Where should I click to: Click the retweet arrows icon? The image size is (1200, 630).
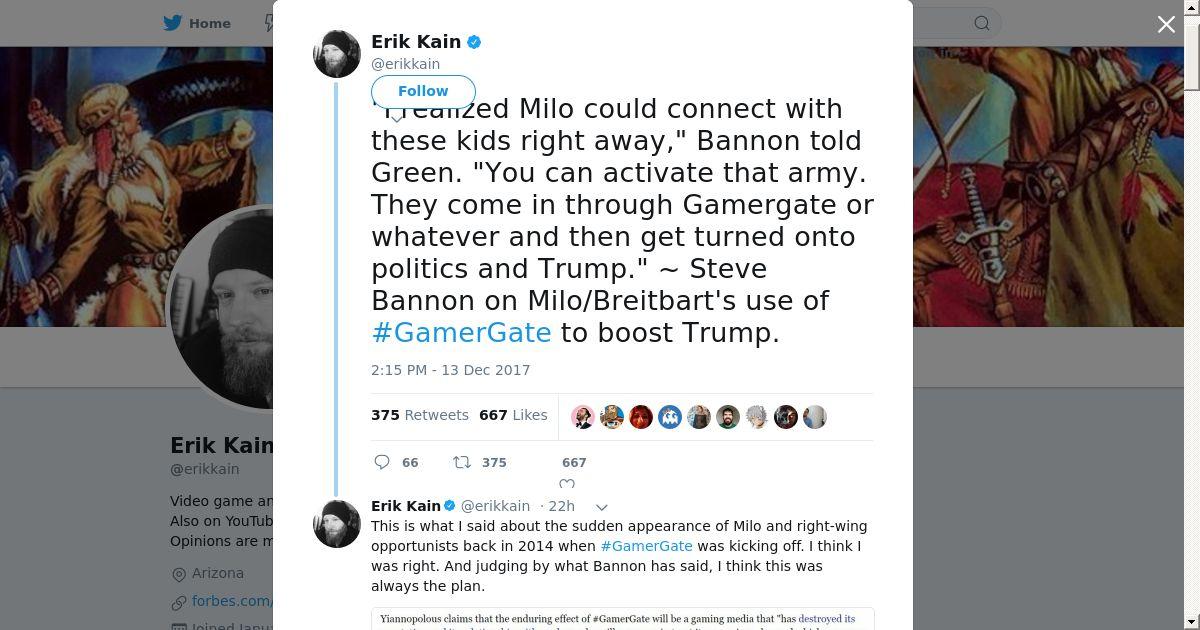click(x=462, y=462)
